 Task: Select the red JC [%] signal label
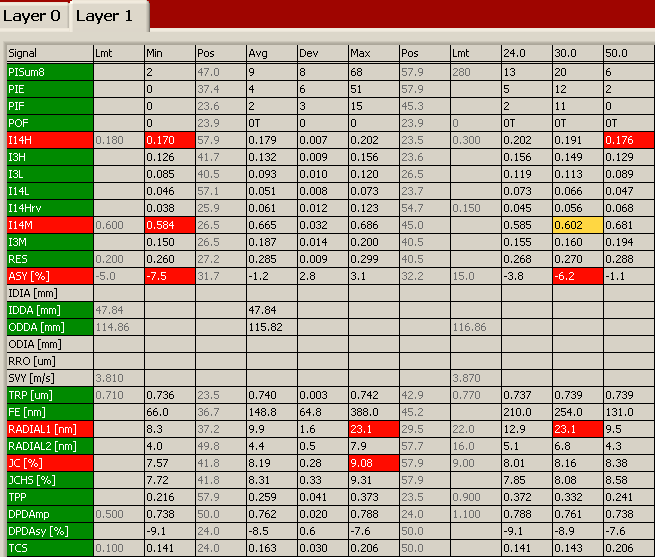tap(50, 463)
